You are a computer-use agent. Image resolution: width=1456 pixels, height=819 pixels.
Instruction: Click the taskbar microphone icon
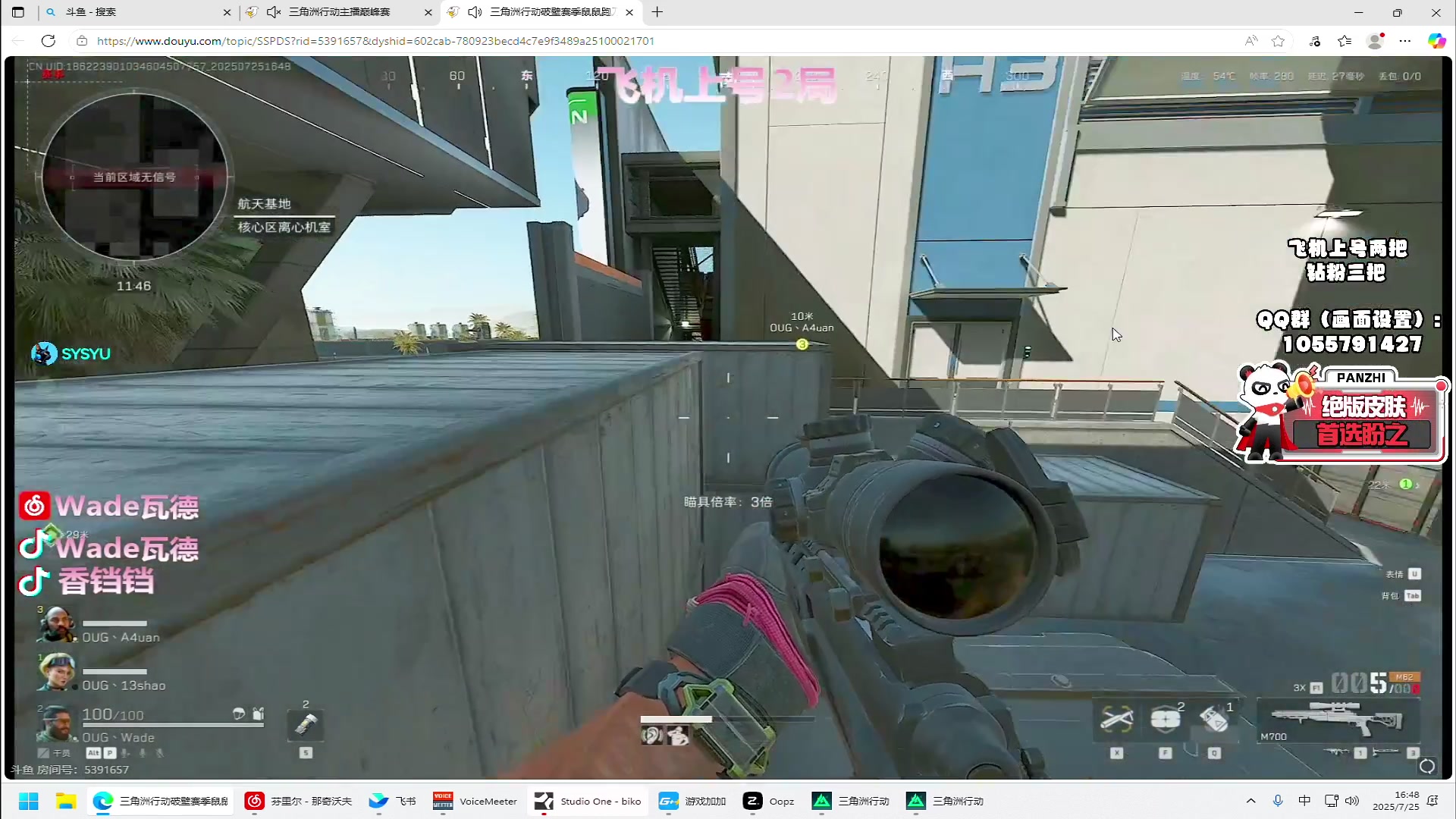coord(1278,801)
